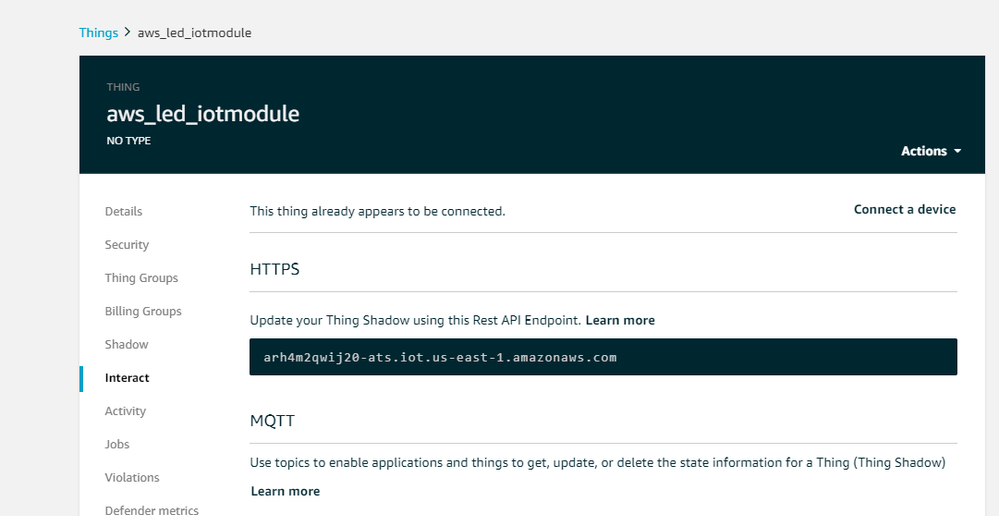Open the Jobs tab
Viewport: 999px width, 516px height.
pos(117,444)
